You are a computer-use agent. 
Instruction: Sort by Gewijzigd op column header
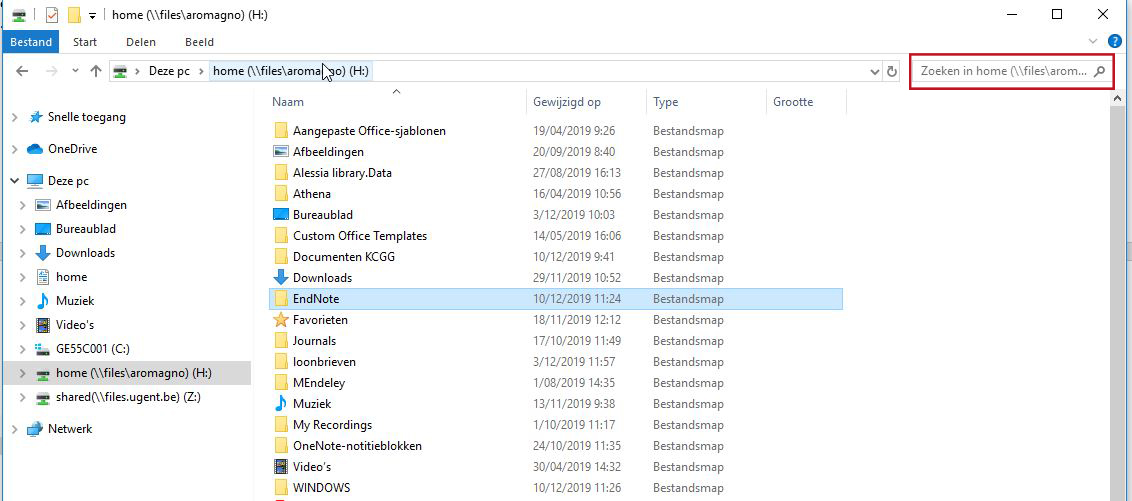pyautogui.click(x=566, y=102)
